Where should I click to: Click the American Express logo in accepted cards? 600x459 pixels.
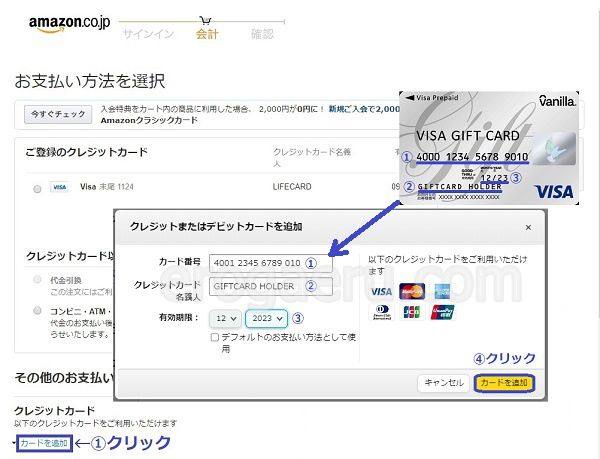(442, 291)
